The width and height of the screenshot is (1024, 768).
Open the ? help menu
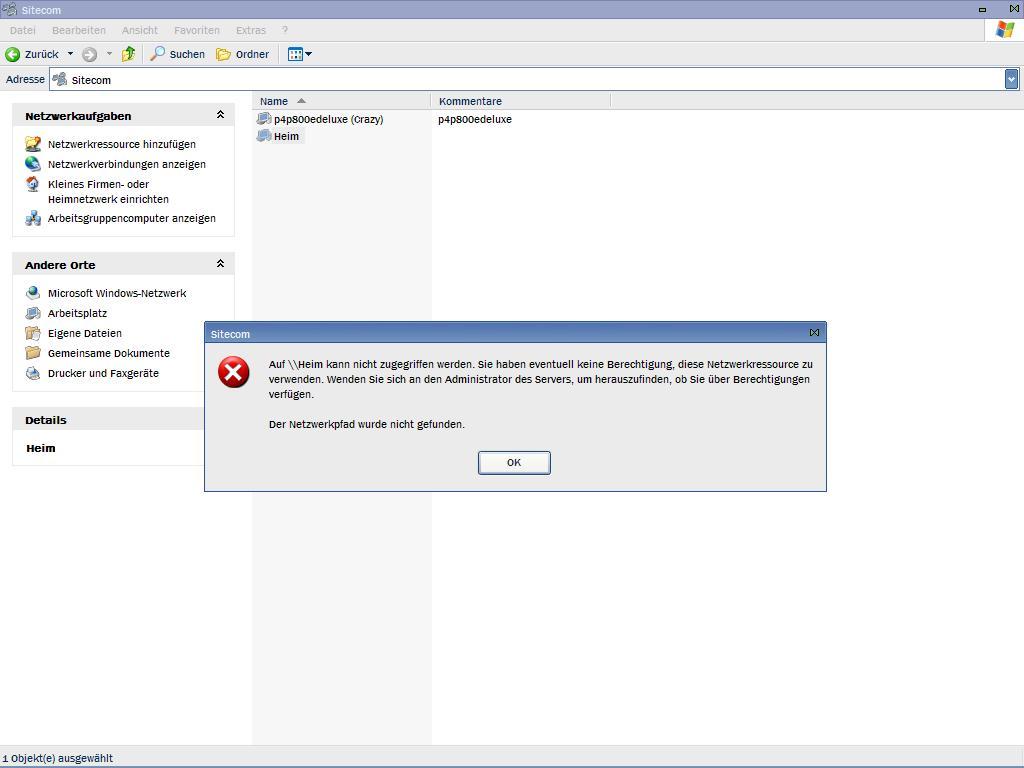[x=285, y=30]
